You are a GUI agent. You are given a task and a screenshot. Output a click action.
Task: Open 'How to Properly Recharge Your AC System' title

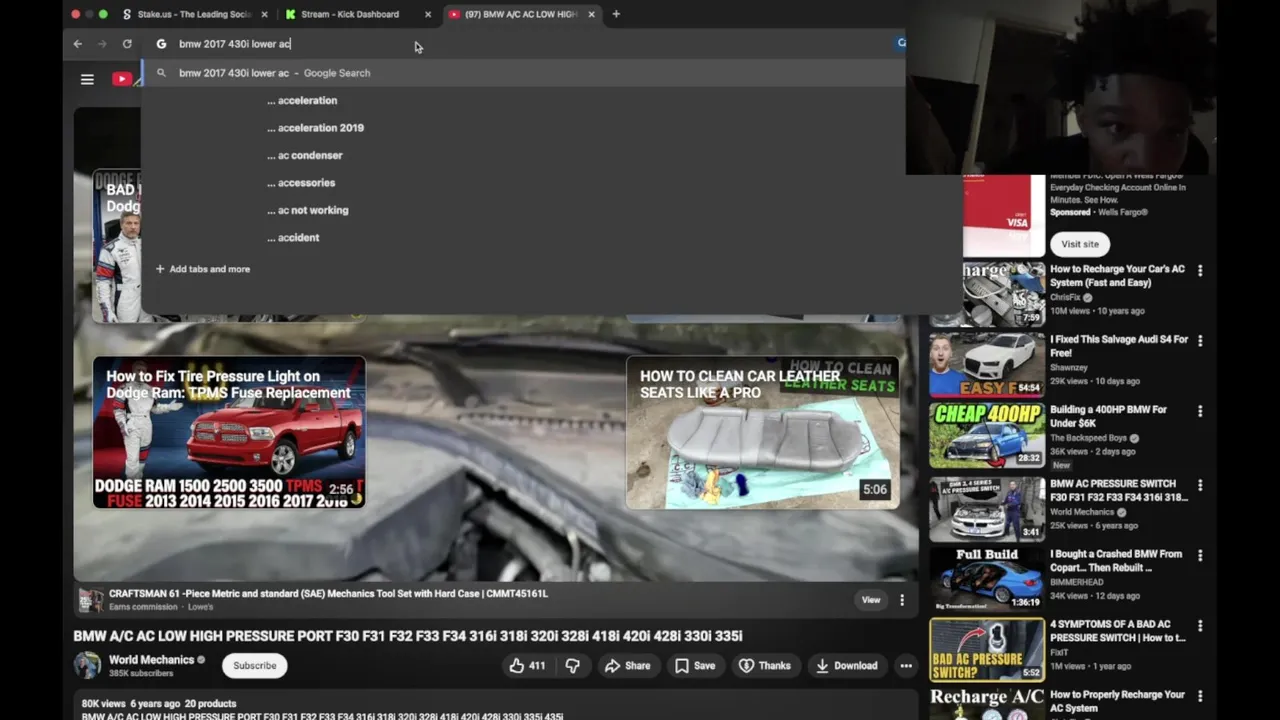pos(1118,701)
